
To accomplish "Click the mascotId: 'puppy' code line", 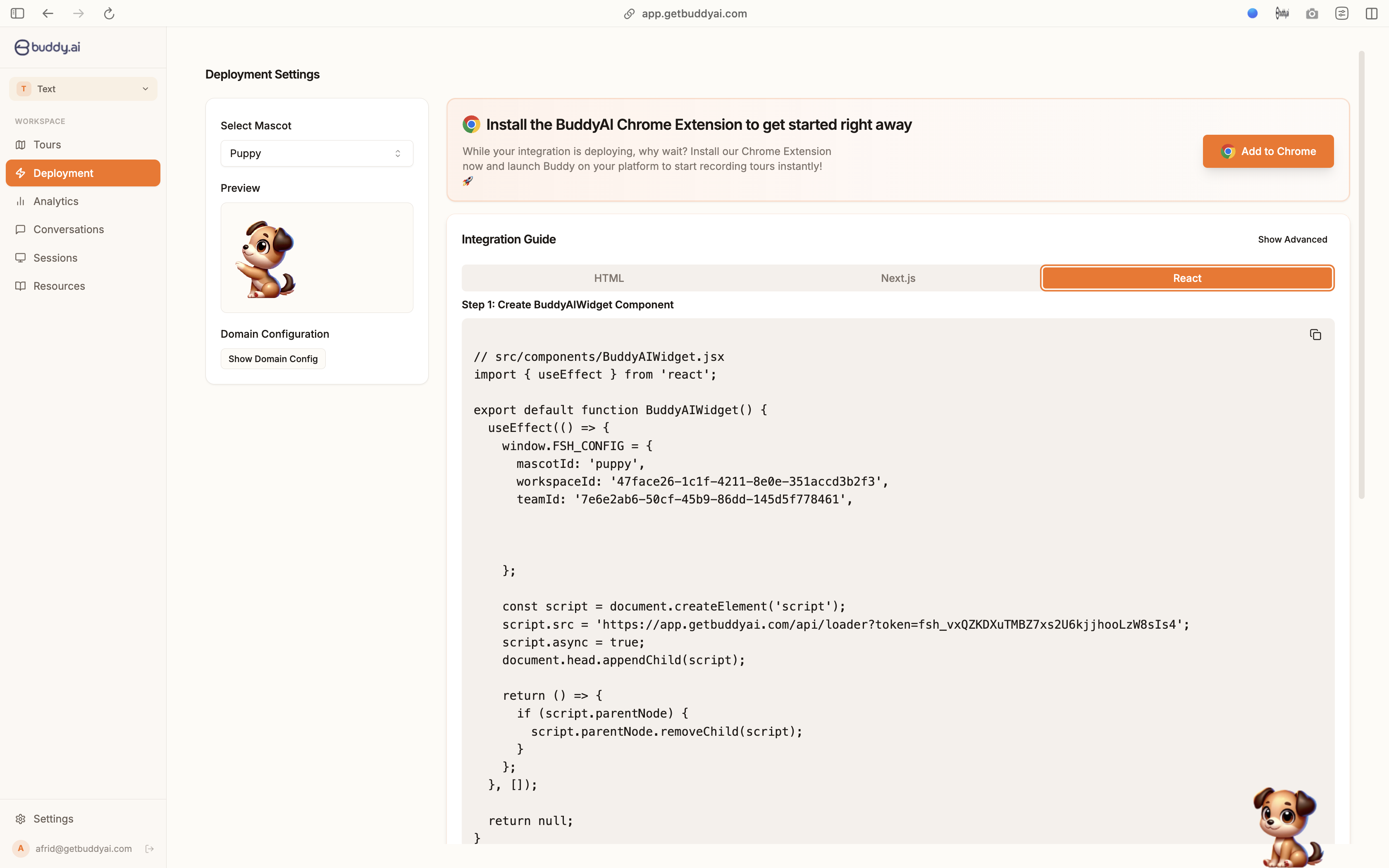I will click(581, 464).
